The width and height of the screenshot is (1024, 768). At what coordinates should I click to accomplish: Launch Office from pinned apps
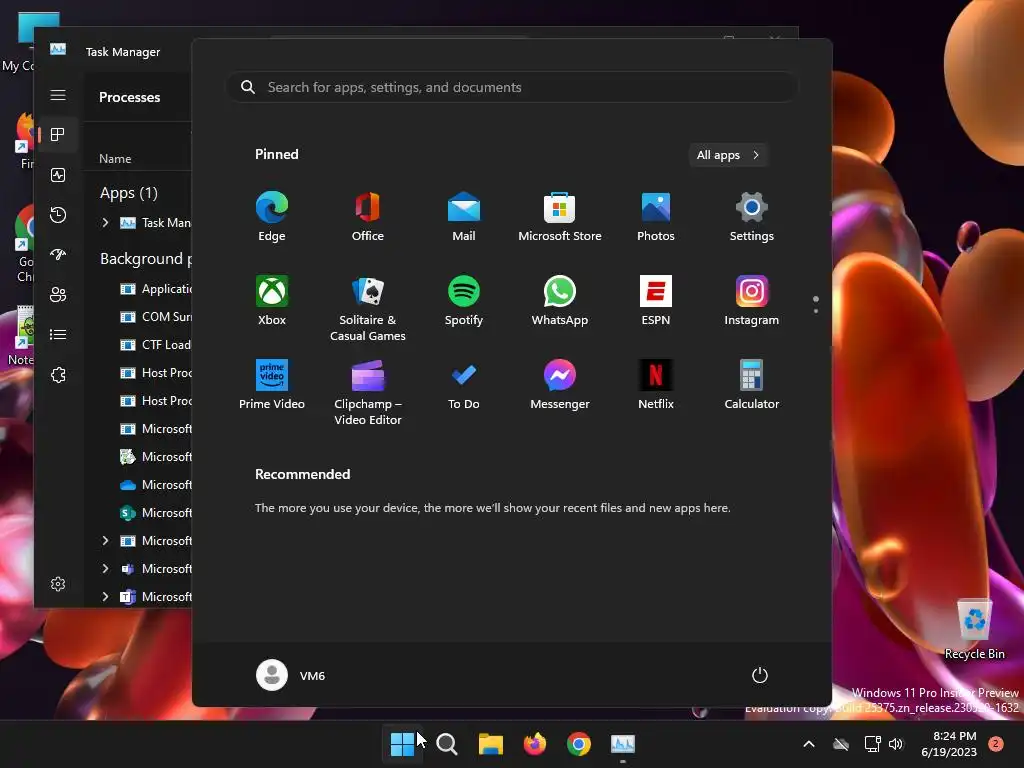coord(368,217)
